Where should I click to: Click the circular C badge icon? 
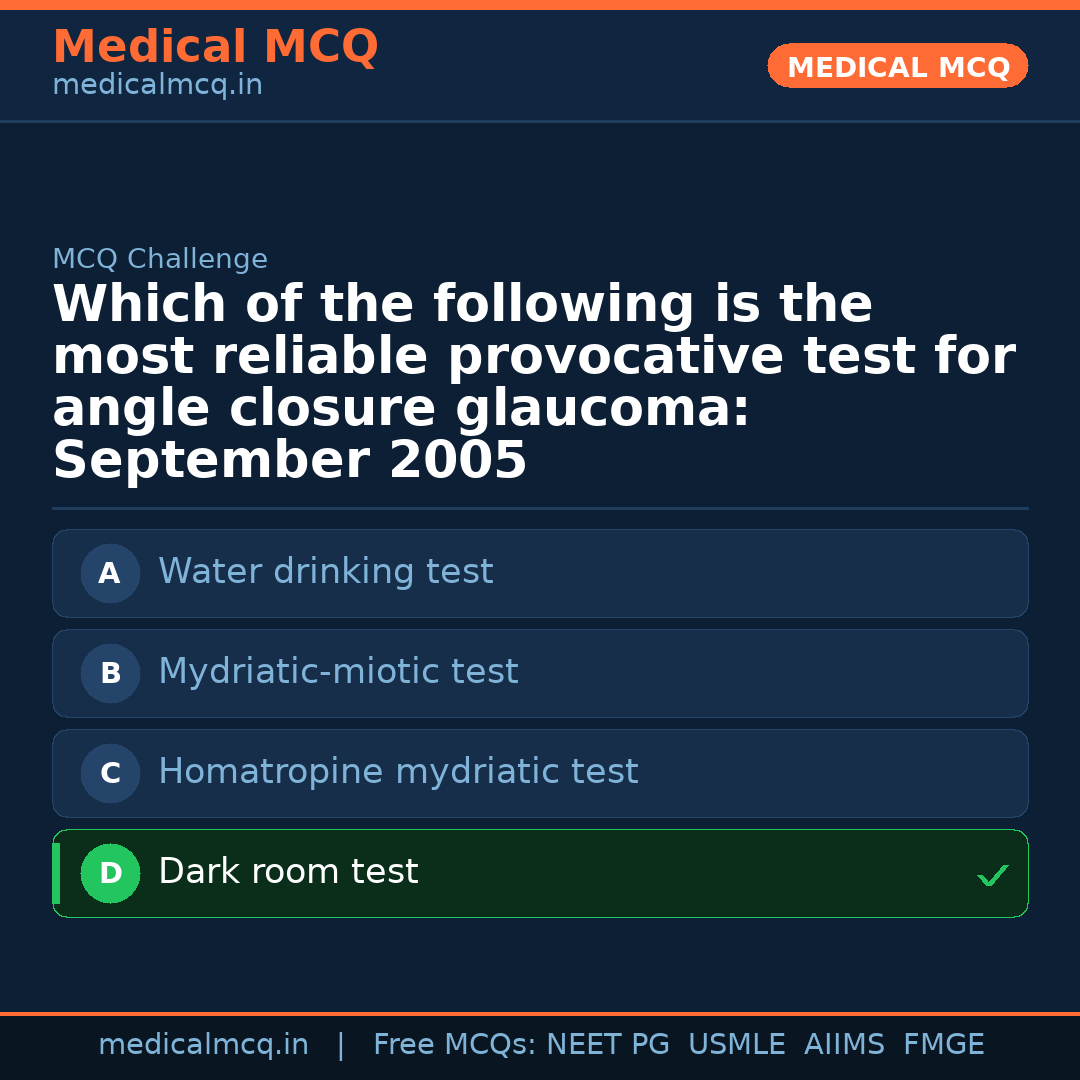110,773
